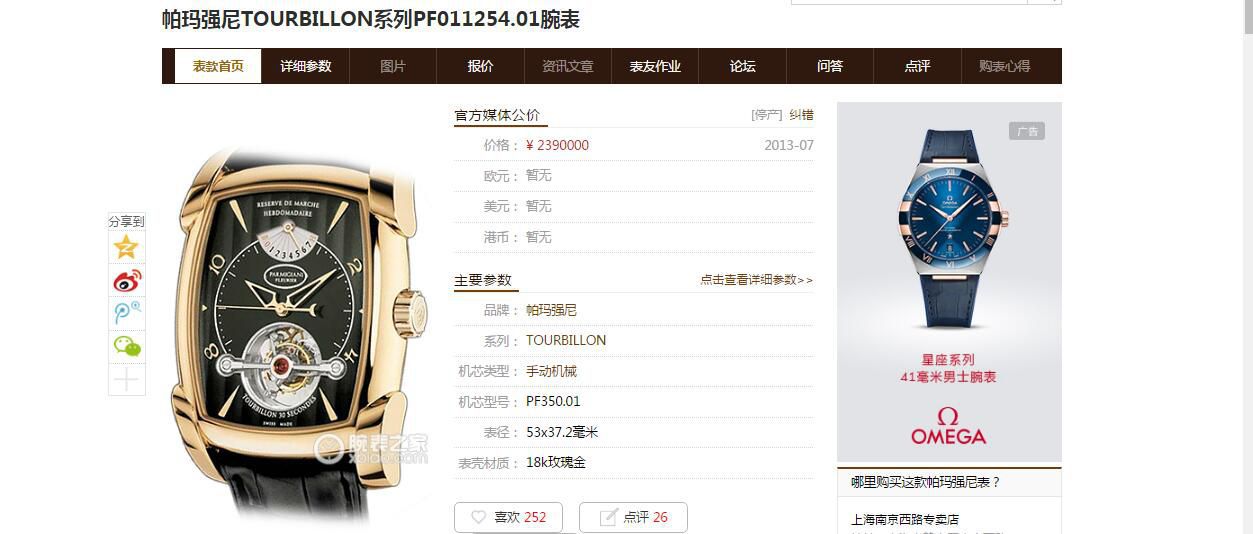Go to the 论坛 tab
Screen dimensions: 1253x534
pyautogui.click(x=742, y=66)
